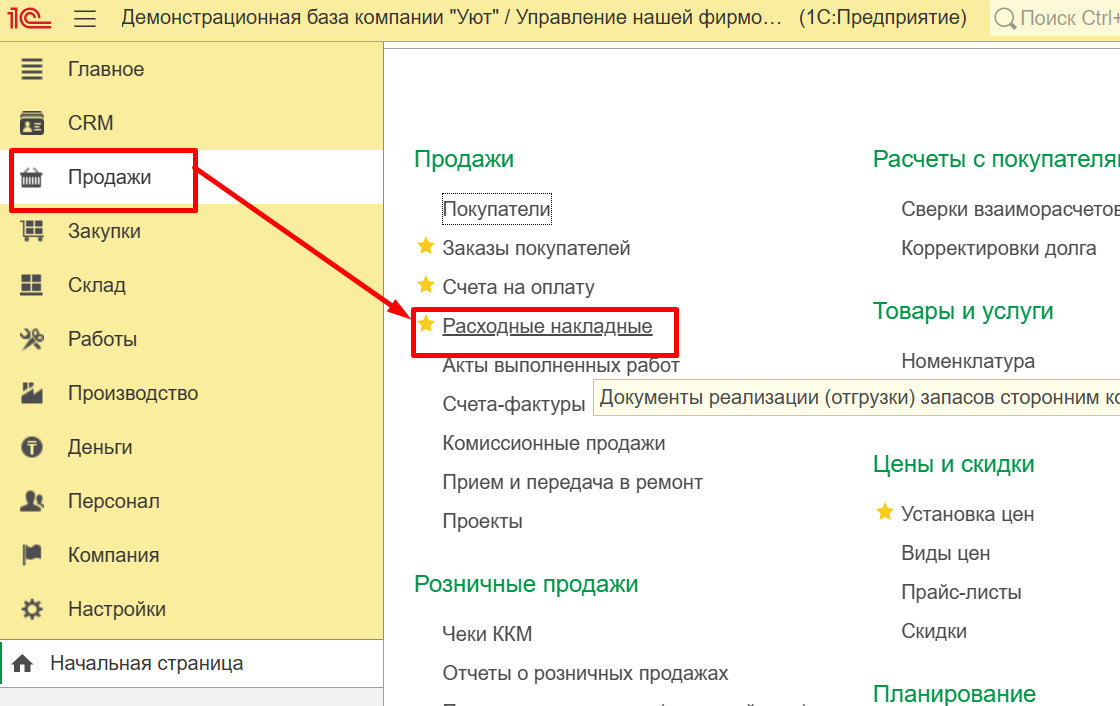Image resolution: width=1120 pixels, height=706 pixels.
Task: Open the Продажи section
Action: point(109,177)
